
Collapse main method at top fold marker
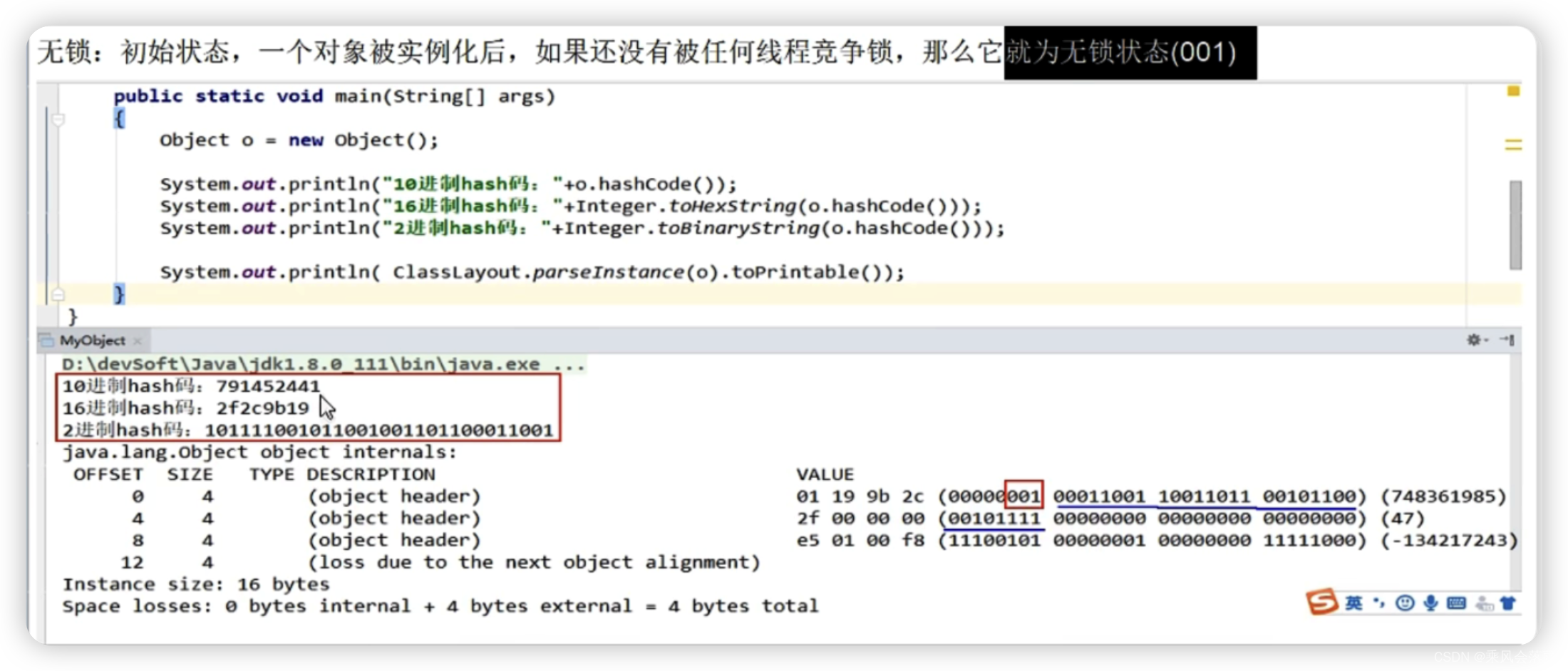pyautogui.click(x=59, y=120)
